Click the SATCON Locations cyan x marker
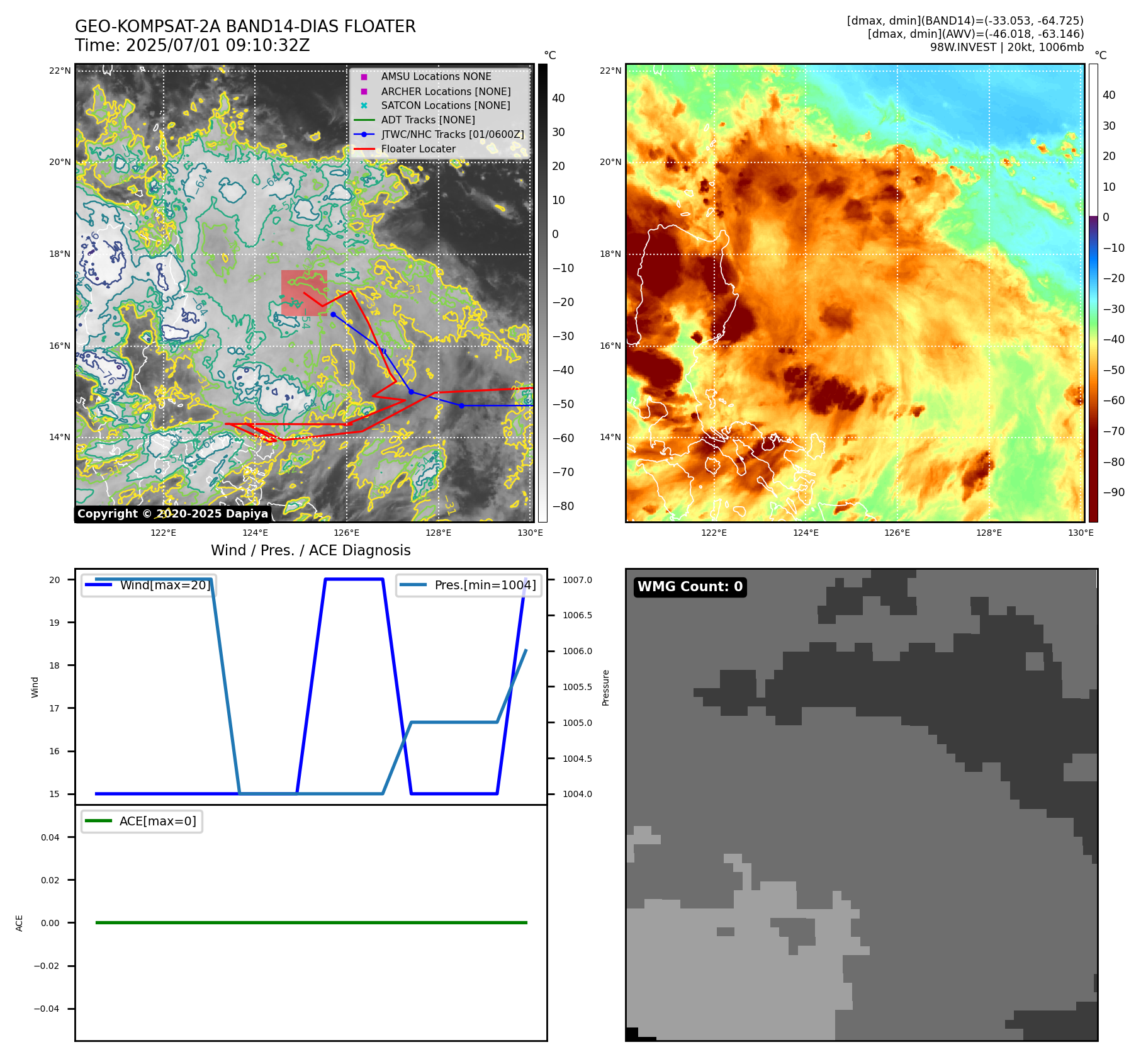Screen dimensions: 1141x1064 pyautogui.click(x=364, y=106)
